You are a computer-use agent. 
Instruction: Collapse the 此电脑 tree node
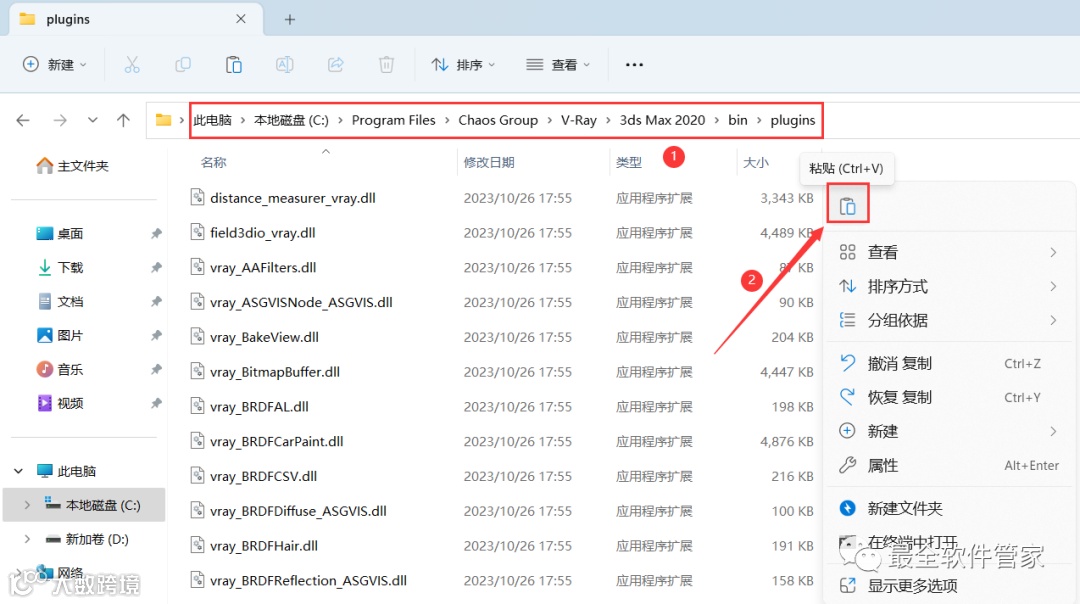[x=19, y=471]
